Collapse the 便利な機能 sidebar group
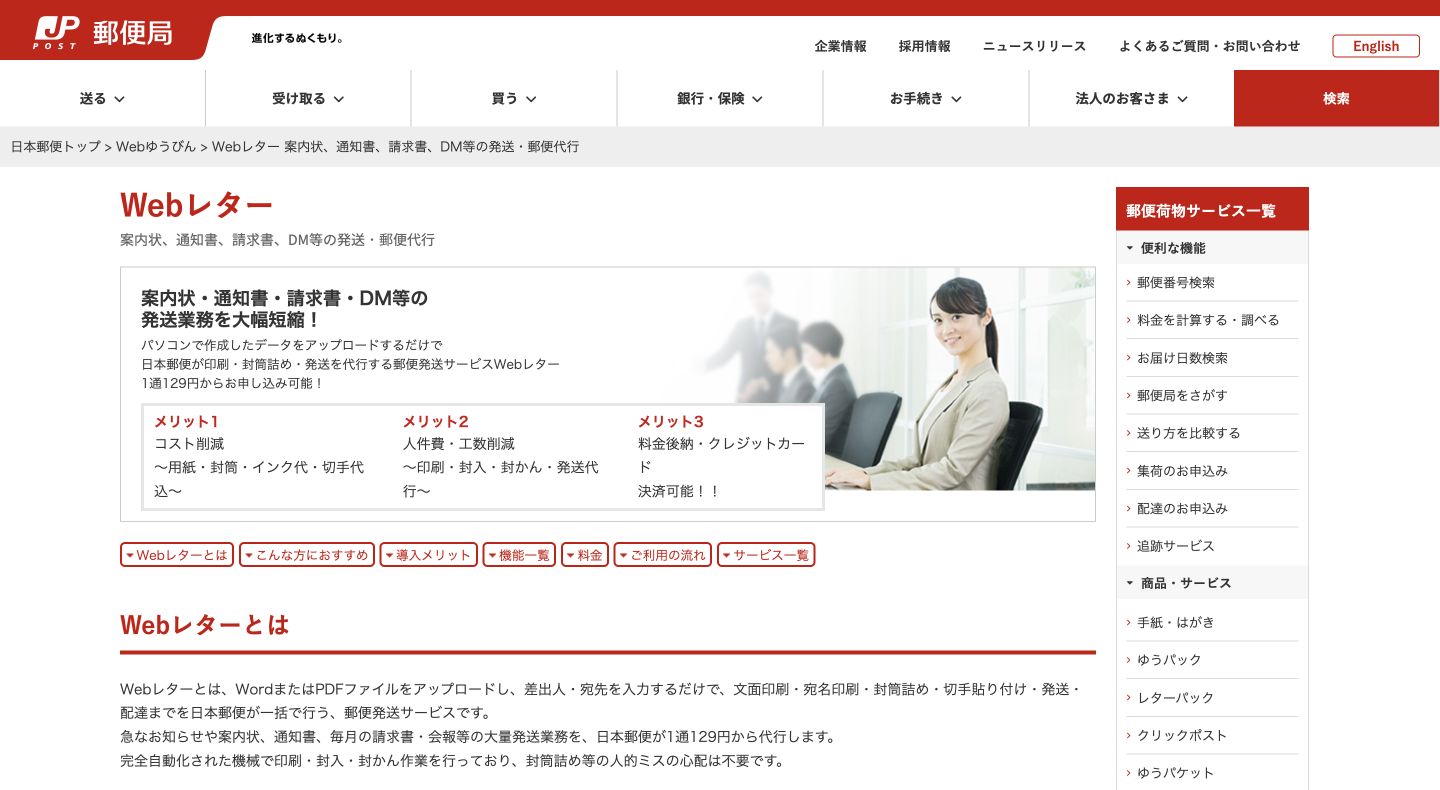1440x790 pixels. coord(1212,248)
